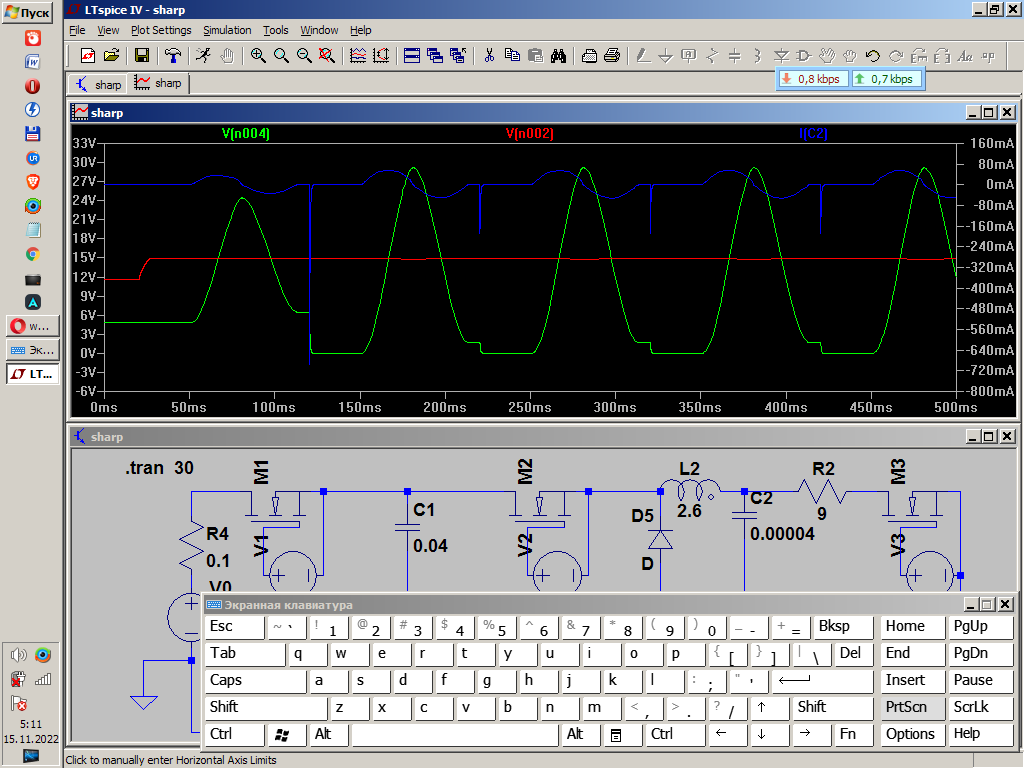Click the green V(n004) trace label

(x=246, y=133)
